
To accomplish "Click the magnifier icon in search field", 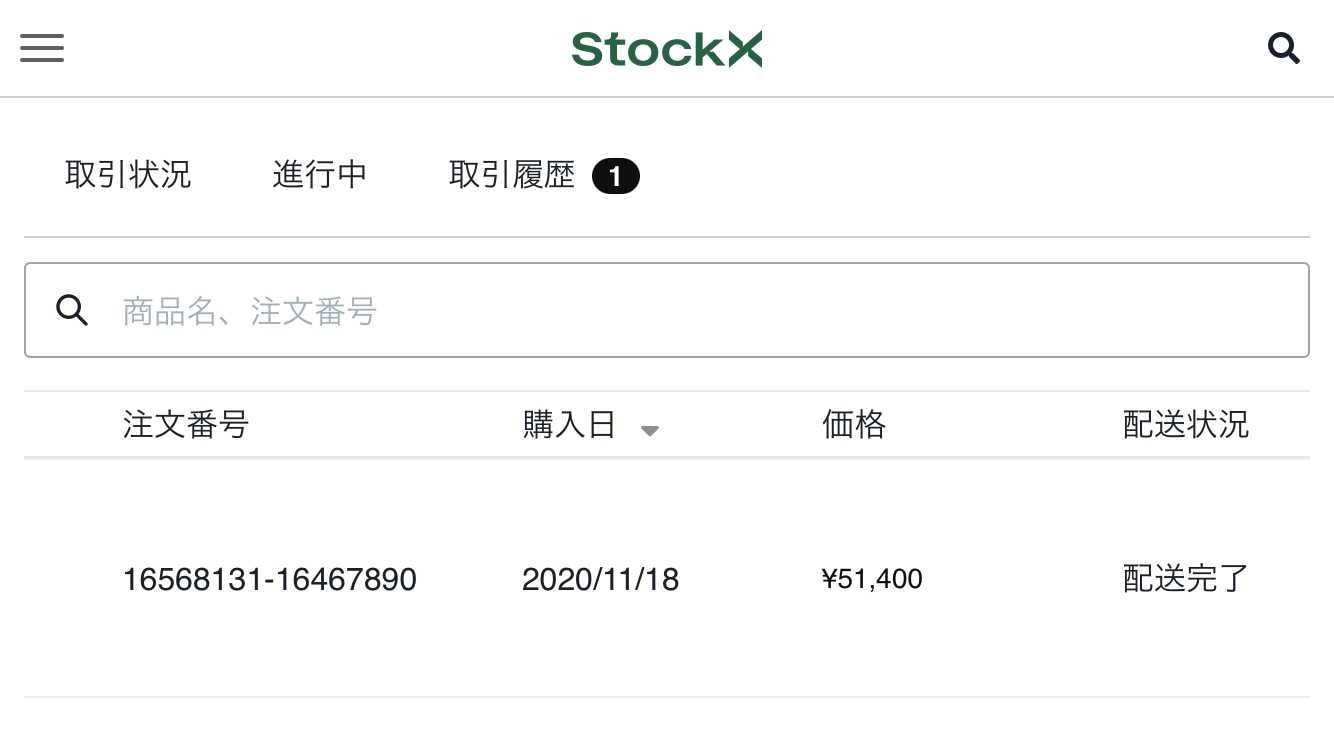I will (72, 310).
